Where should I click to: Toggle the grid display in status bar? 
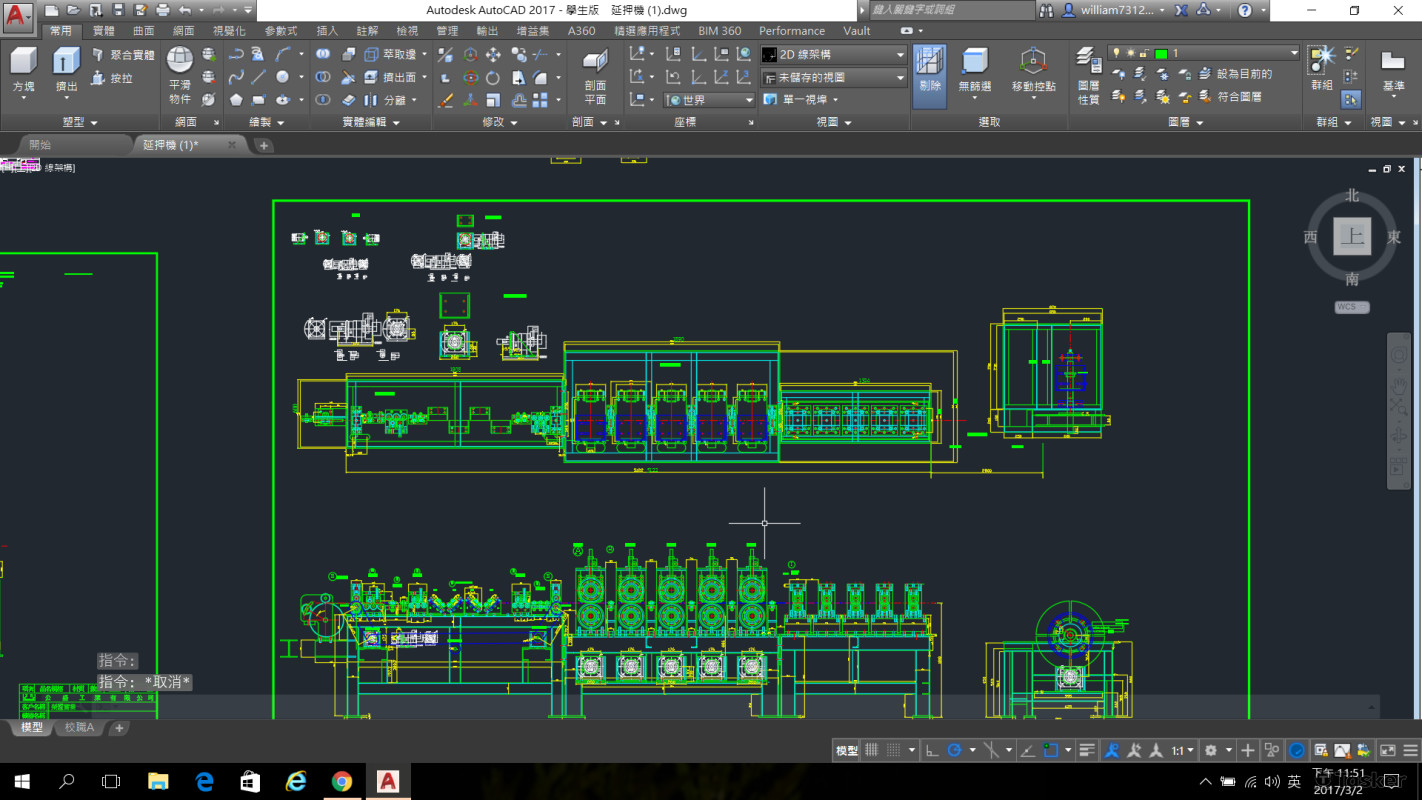(871, 750)
